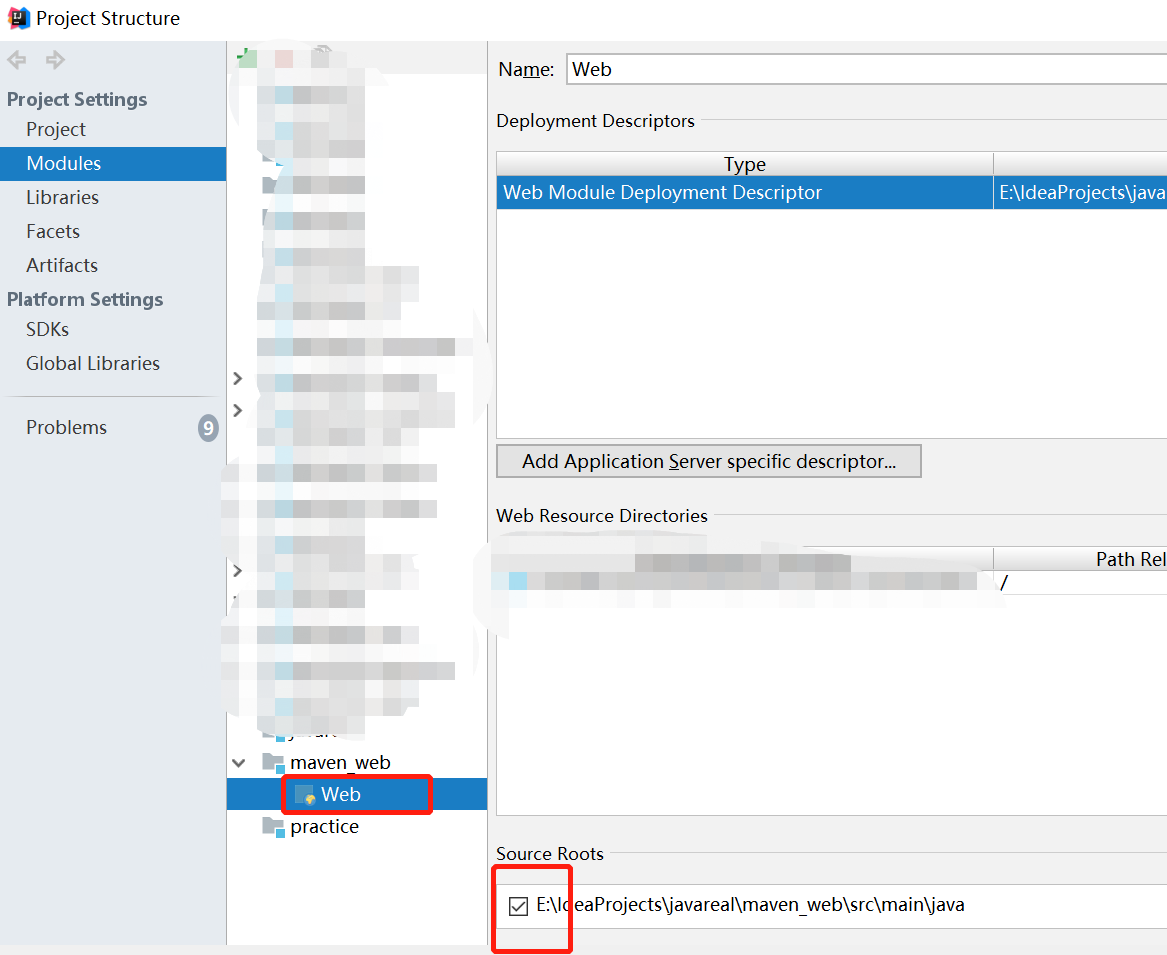Show the Problems list
This screenshot has width=1167, height=955.
66,427
